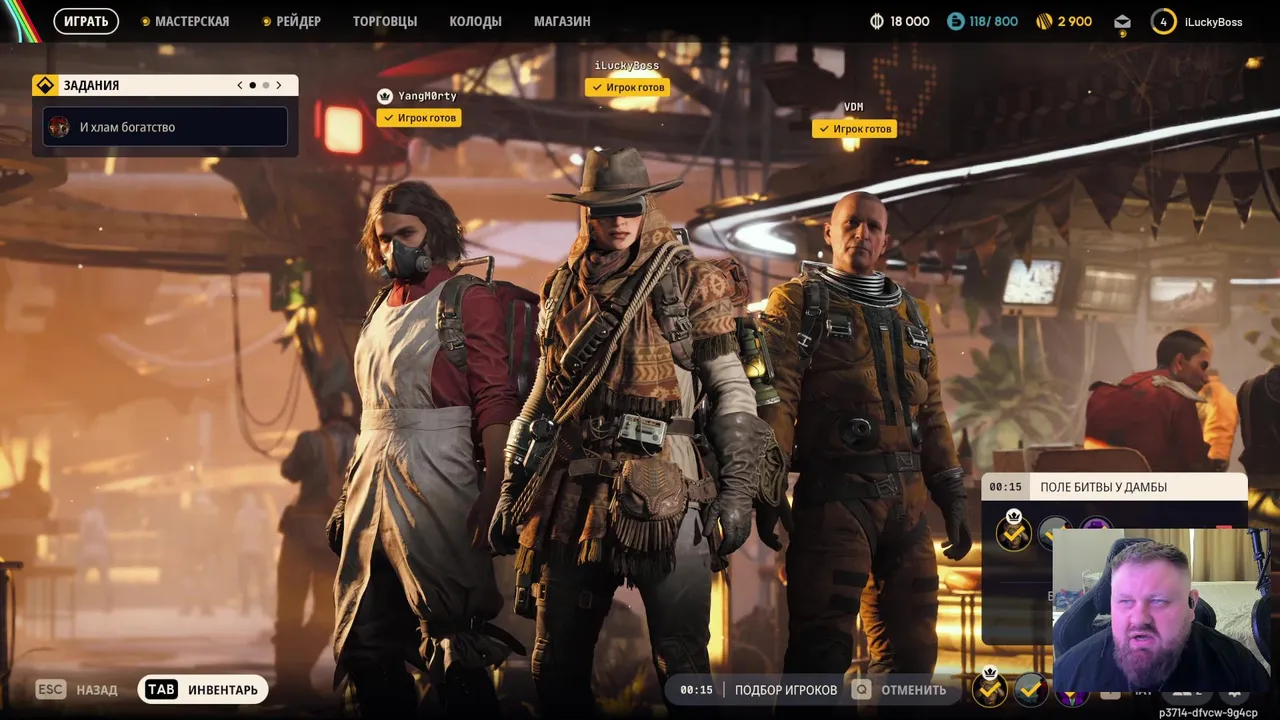Open the МАГАЗИН store tab
1280x720 pixels.
click(x=562, y=21)
